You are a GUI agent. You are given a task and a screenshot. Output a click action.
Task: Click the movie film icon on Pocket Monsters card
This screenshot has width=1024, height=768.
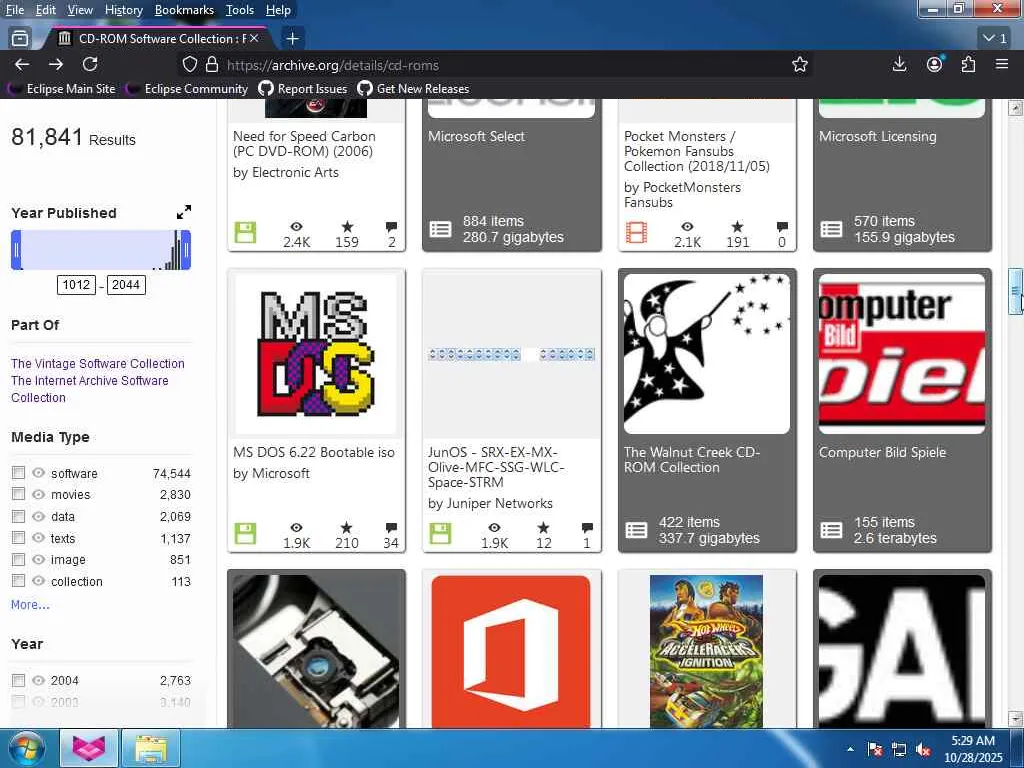click(x=636, y=232)
